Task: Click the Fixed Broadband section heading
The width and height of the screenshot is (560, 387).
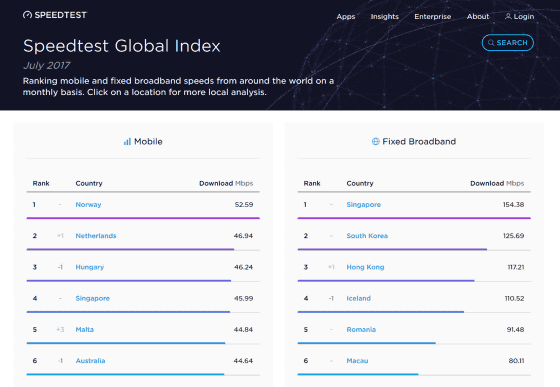Action: (419, 141)
